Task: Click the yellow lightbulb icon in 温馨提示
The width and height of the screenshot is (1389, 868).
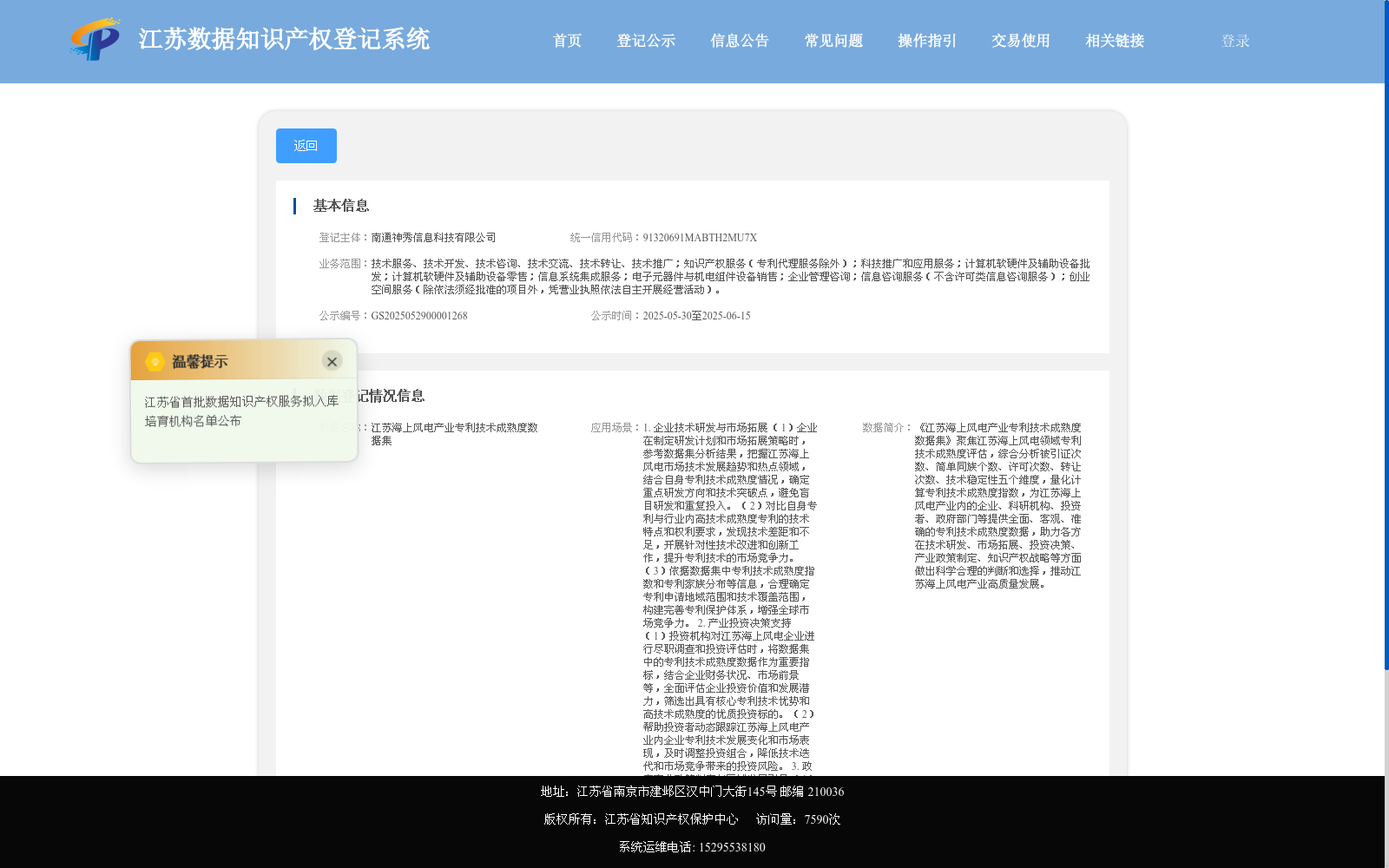Action: (155, 361)
